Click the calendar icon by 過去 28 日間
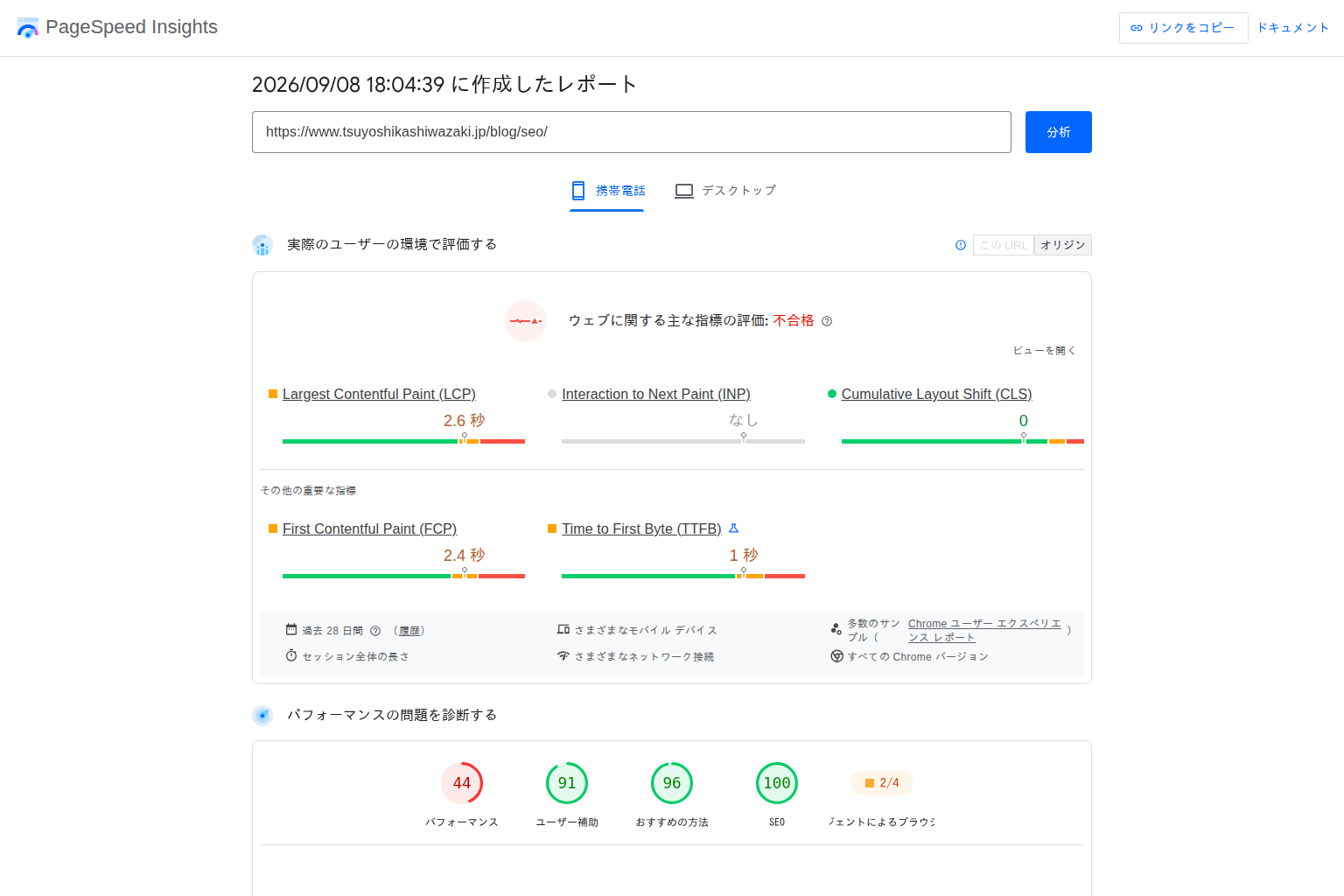 291,629
